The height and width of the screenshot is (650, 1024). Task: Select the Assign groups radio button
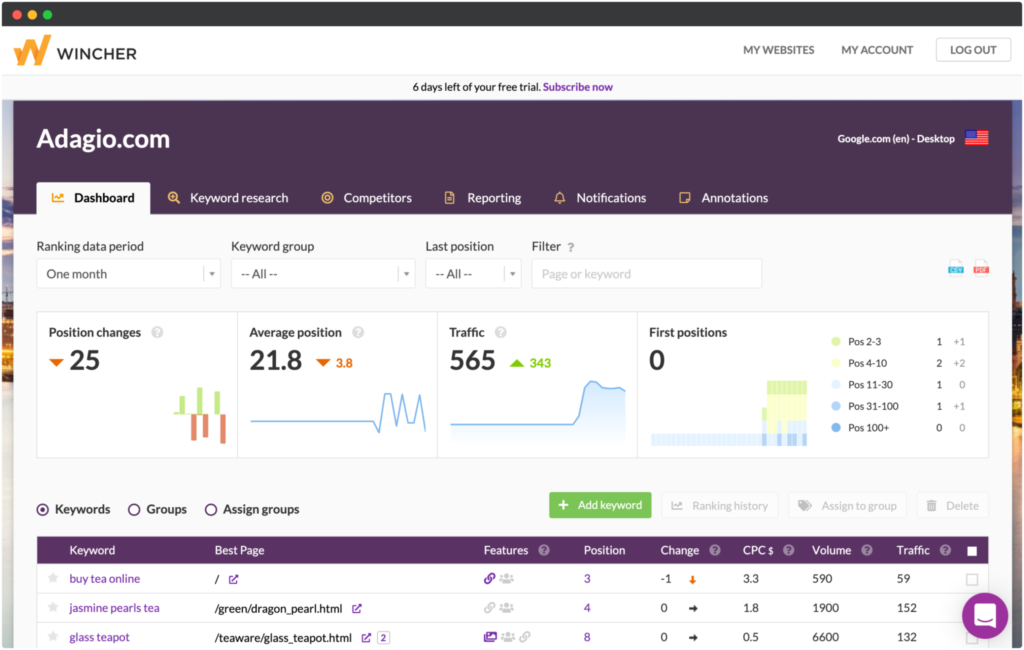point(210,510)
